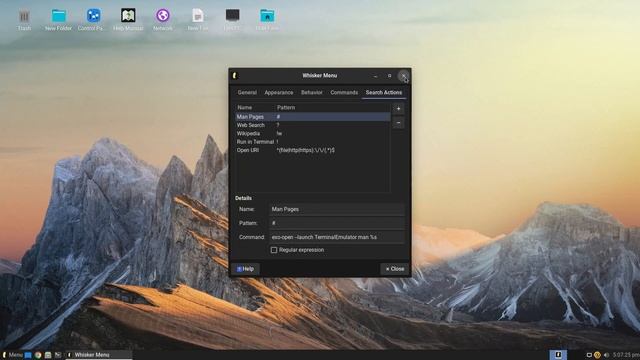640x360 pixels.
Task: Click the Whisker Menu titlebar app icon
Action: [x=235, y=76]
